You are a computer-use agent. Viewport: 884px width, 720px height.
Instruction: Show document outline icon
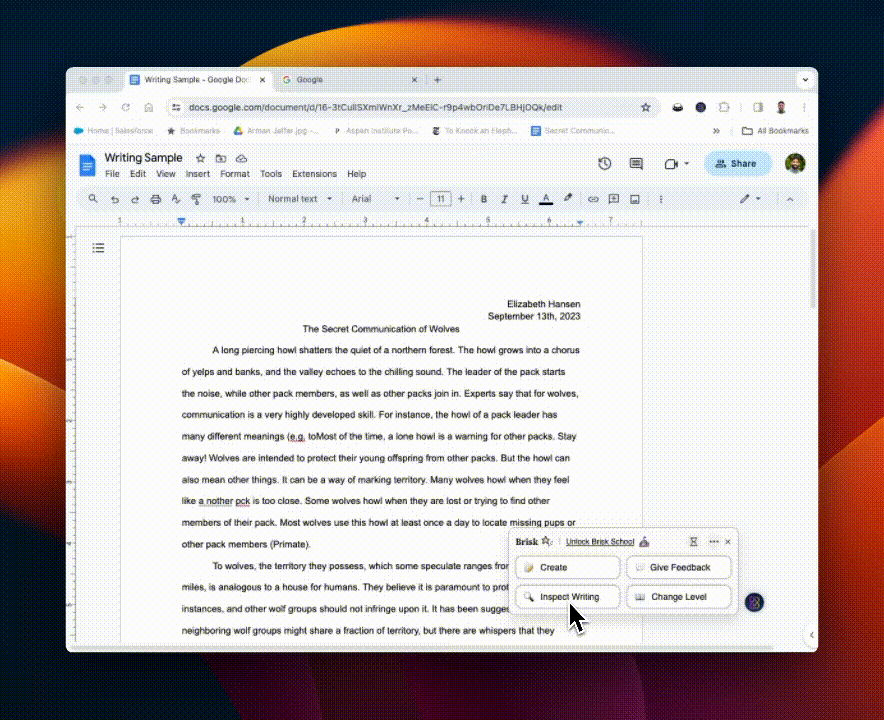pos(98,248)
